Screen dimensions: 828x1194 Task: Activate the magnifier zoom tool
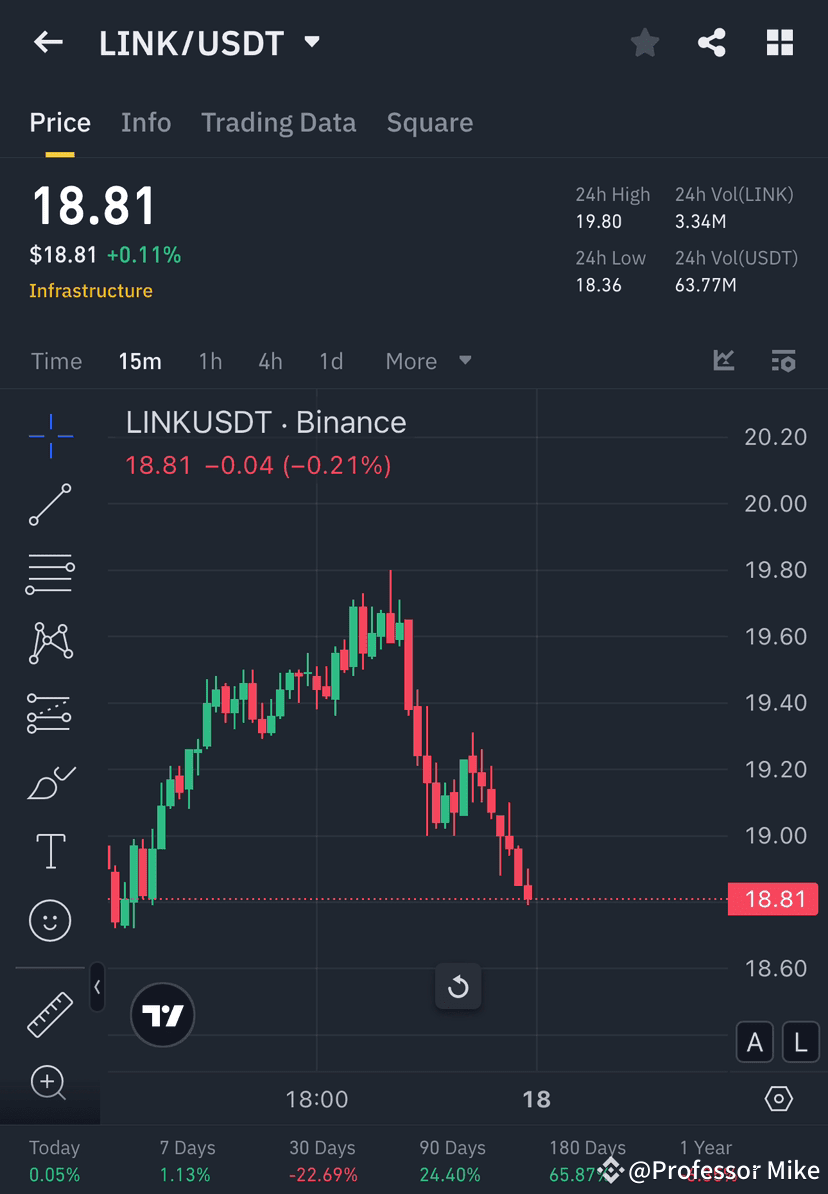(x=50, y=1083)
